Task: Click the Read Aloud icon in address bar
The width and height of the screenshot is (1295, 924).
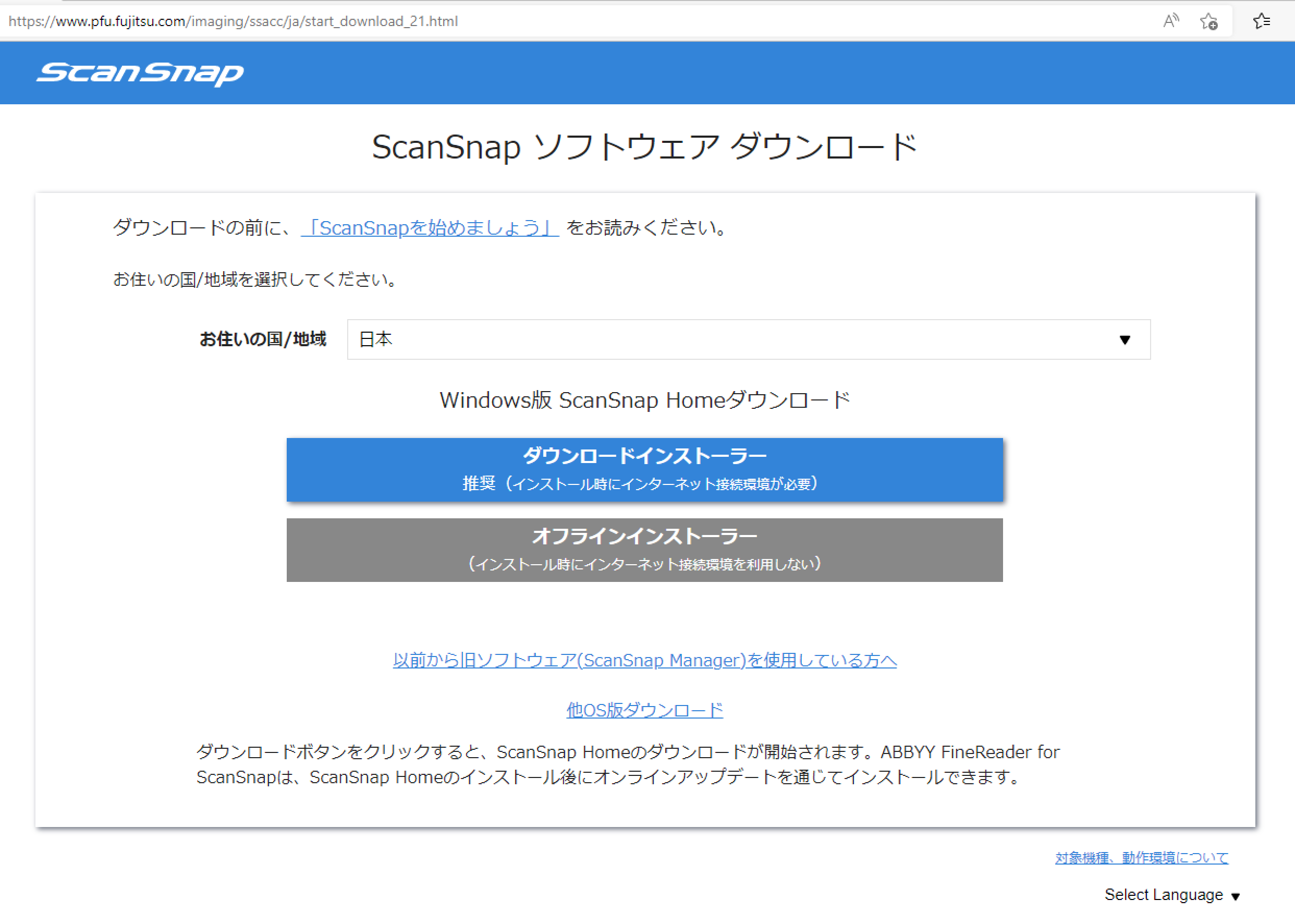Action: 1170,21
